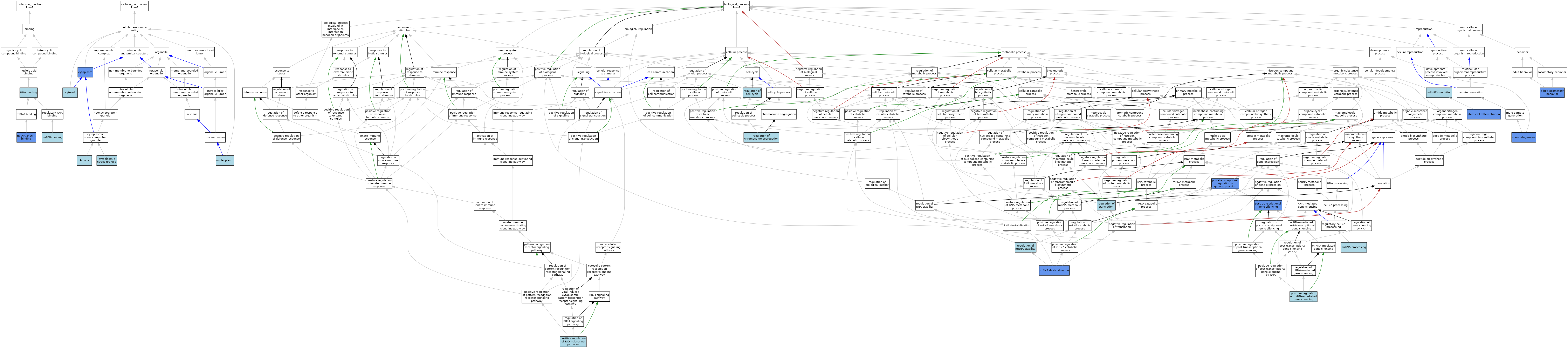
Task: Click the primary metabolic process node
Action: pyautogui.click(x=1188, y=93)
